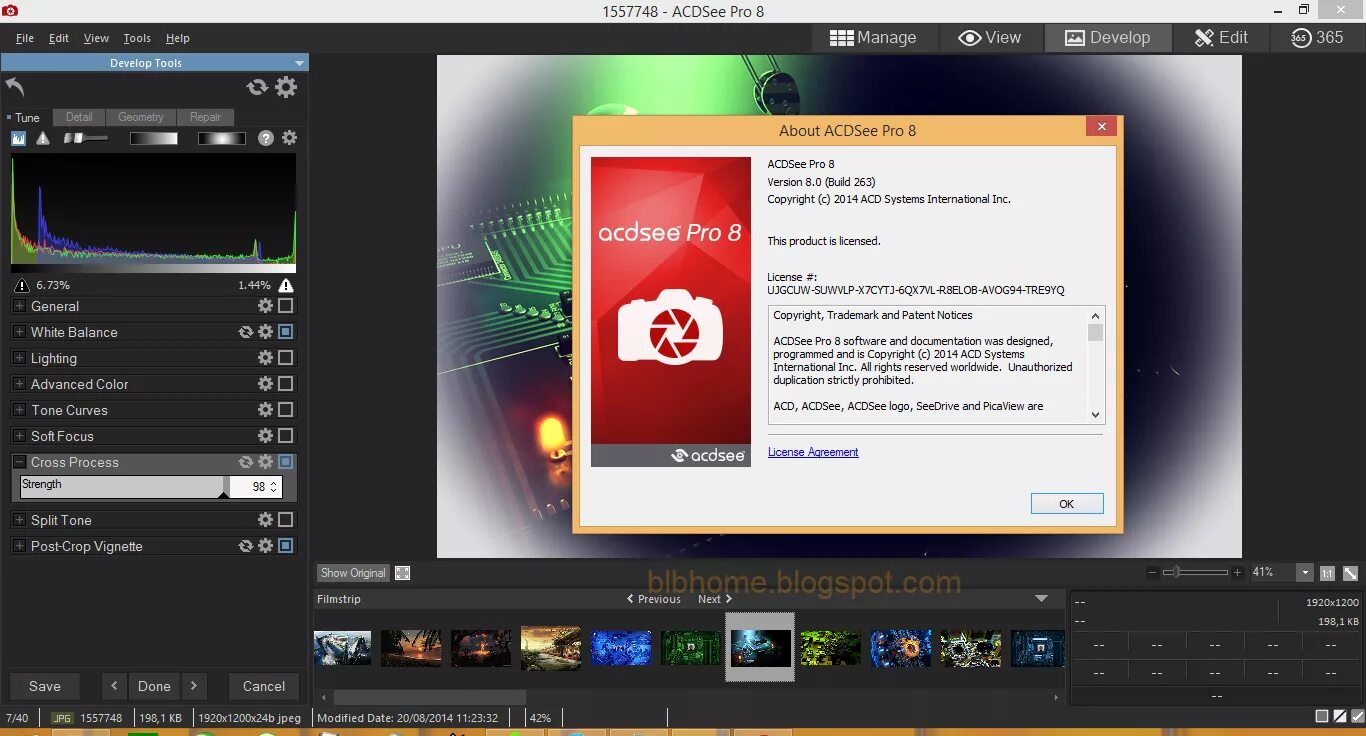
Task: Click OK in the About dialog
Action: click(x=1067, y=504)
